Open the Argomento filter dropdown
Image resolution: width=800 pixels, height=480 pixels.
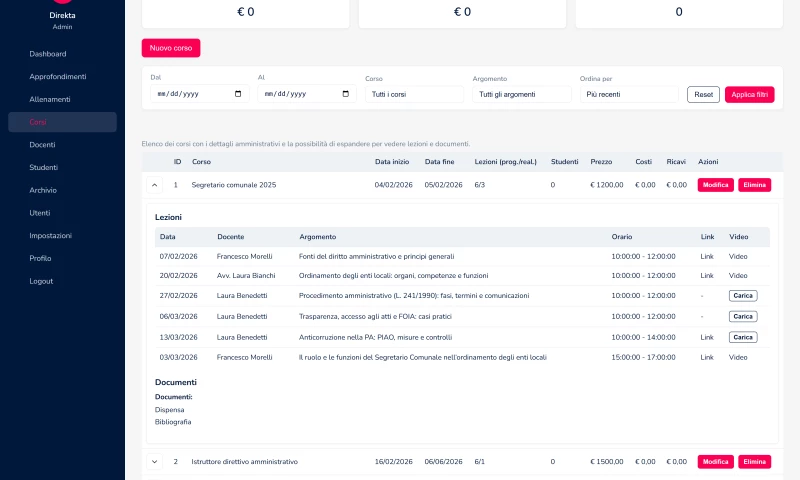(521, 94)
